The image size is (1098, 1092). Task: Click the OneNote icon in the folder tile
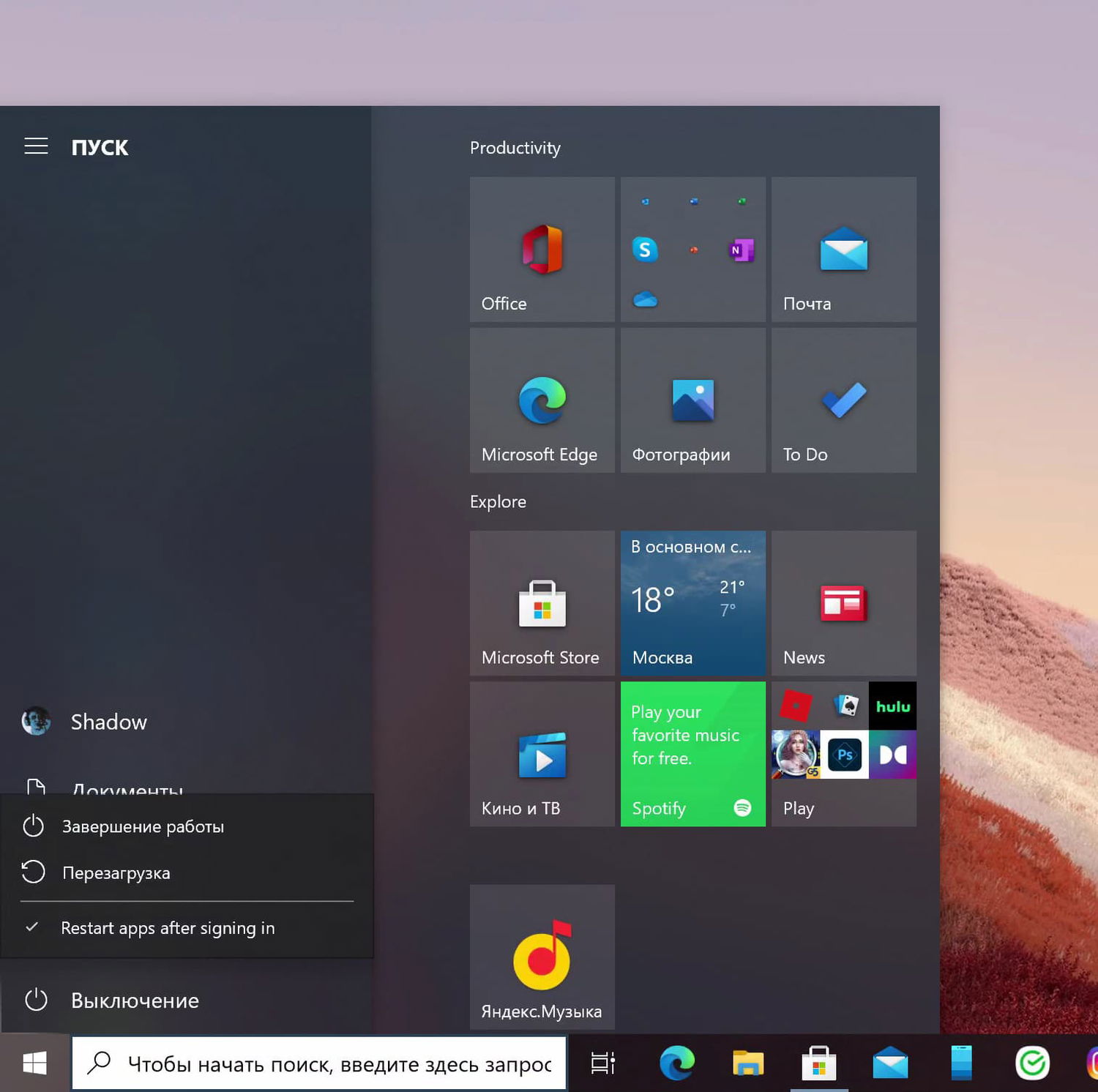tap(742, 250)
